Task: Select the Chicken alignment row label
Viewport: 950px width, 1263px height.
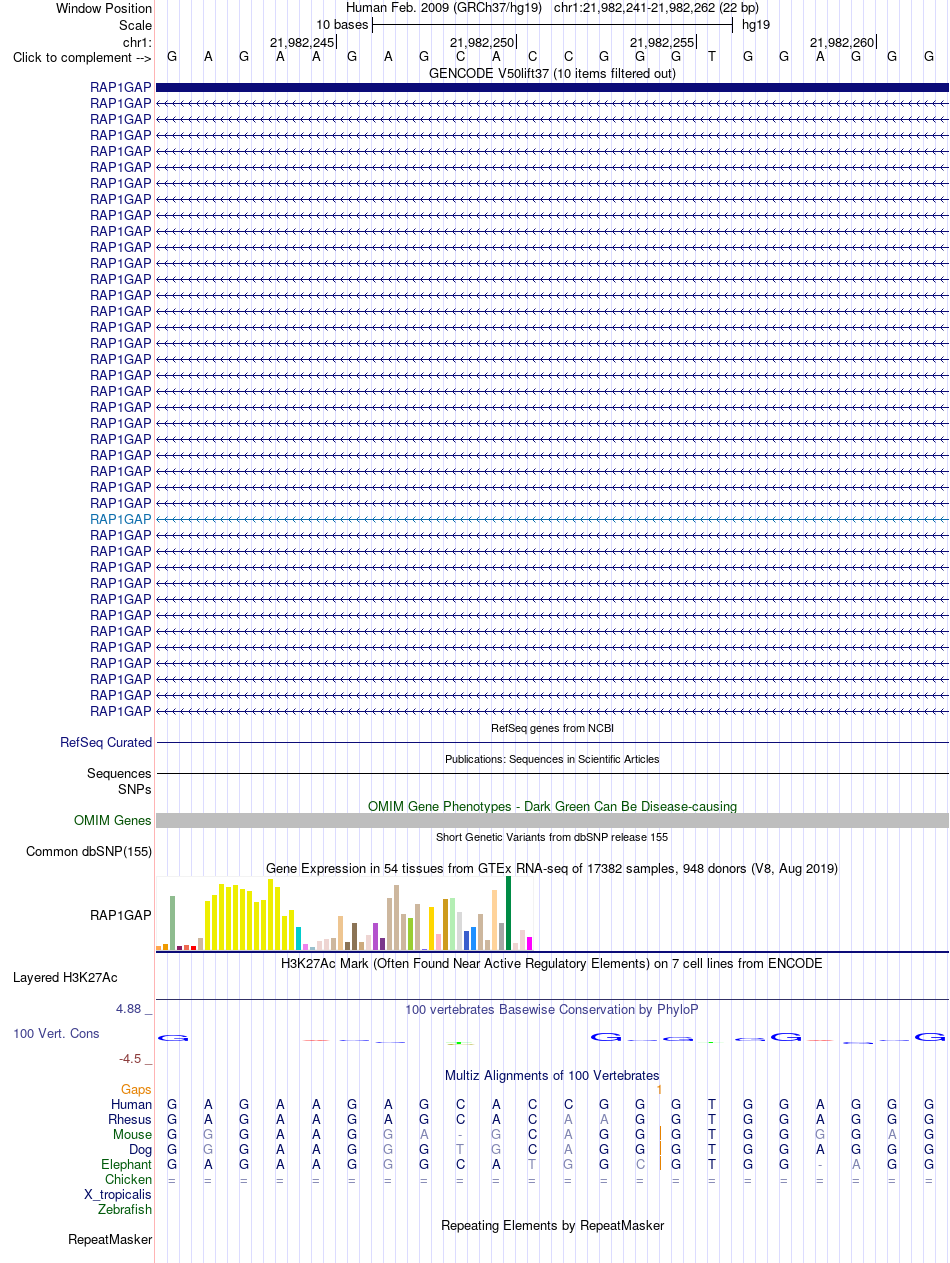Action: point(128,1179)
